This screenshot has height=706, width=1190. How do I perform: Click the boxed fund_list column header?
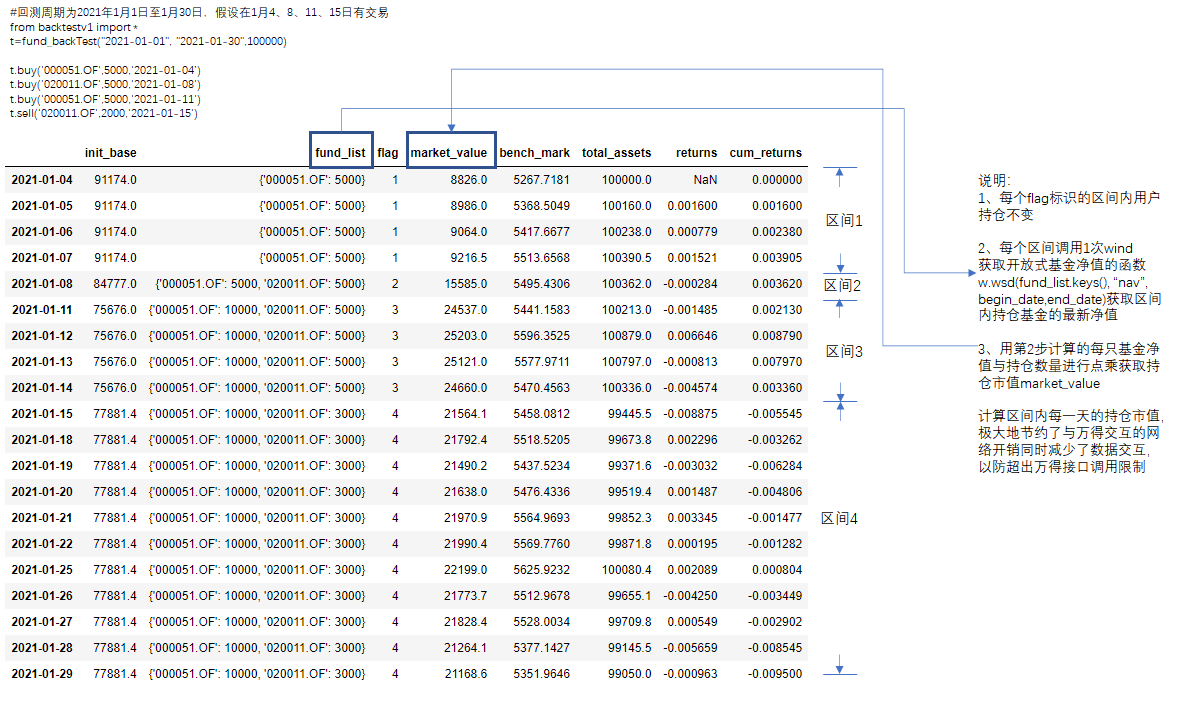click(x=341, y=153)
